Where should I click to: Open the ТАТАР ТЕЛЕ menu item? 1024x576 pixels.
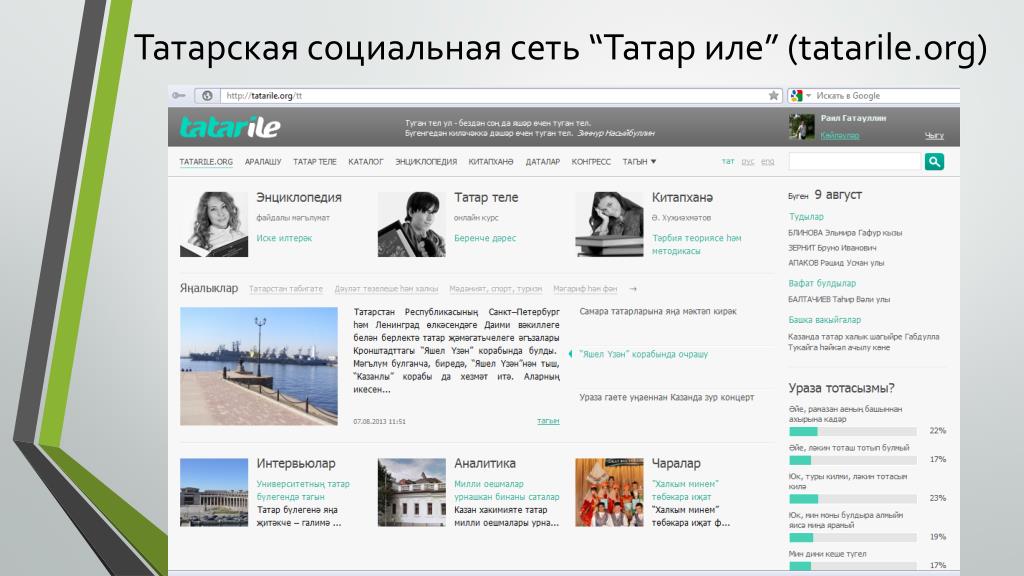315,161
